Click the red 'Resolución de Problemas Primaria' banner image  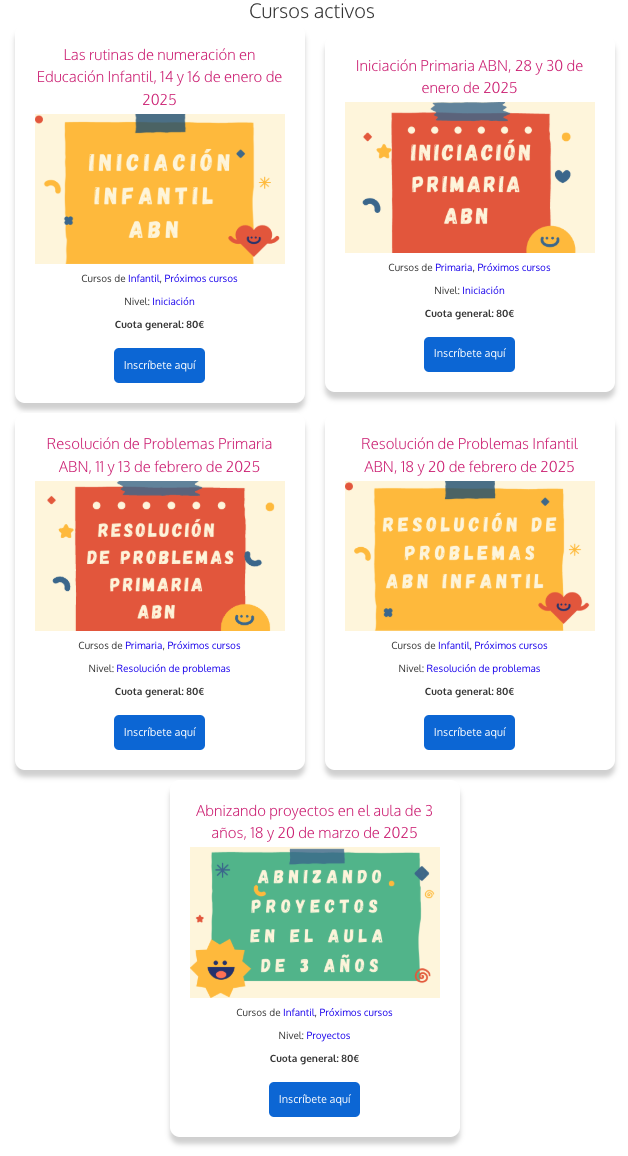tap(160, 556)
